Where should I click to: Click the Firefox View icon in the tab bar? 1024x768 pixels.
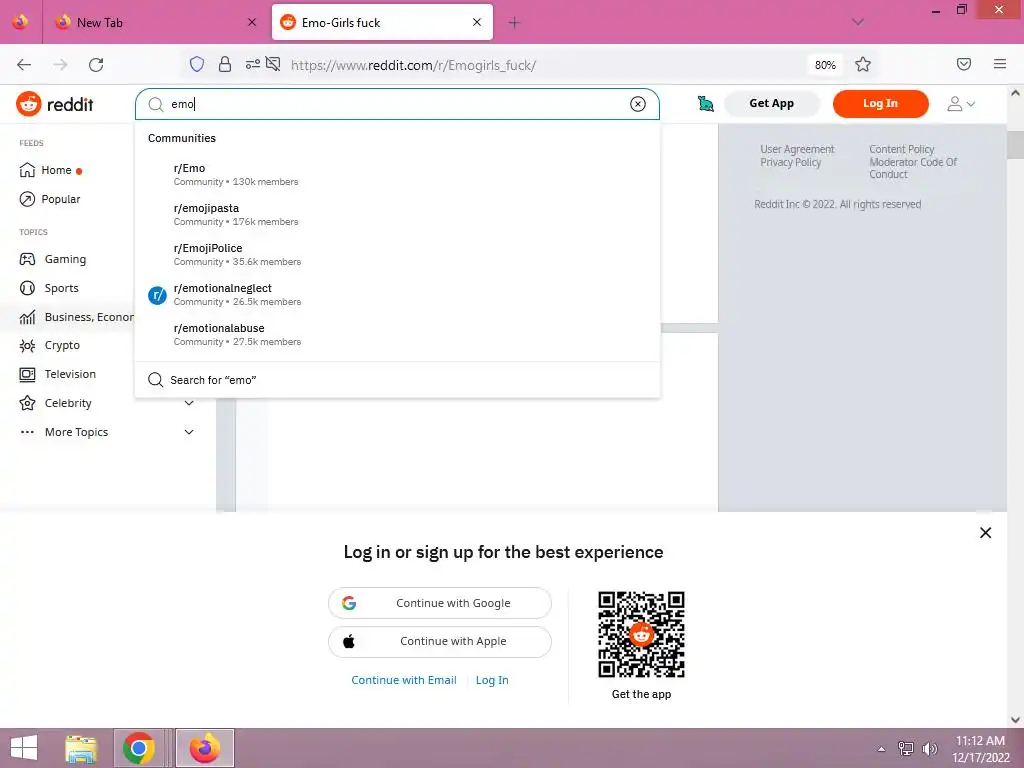pyautogui.click(x=20, y=22)
